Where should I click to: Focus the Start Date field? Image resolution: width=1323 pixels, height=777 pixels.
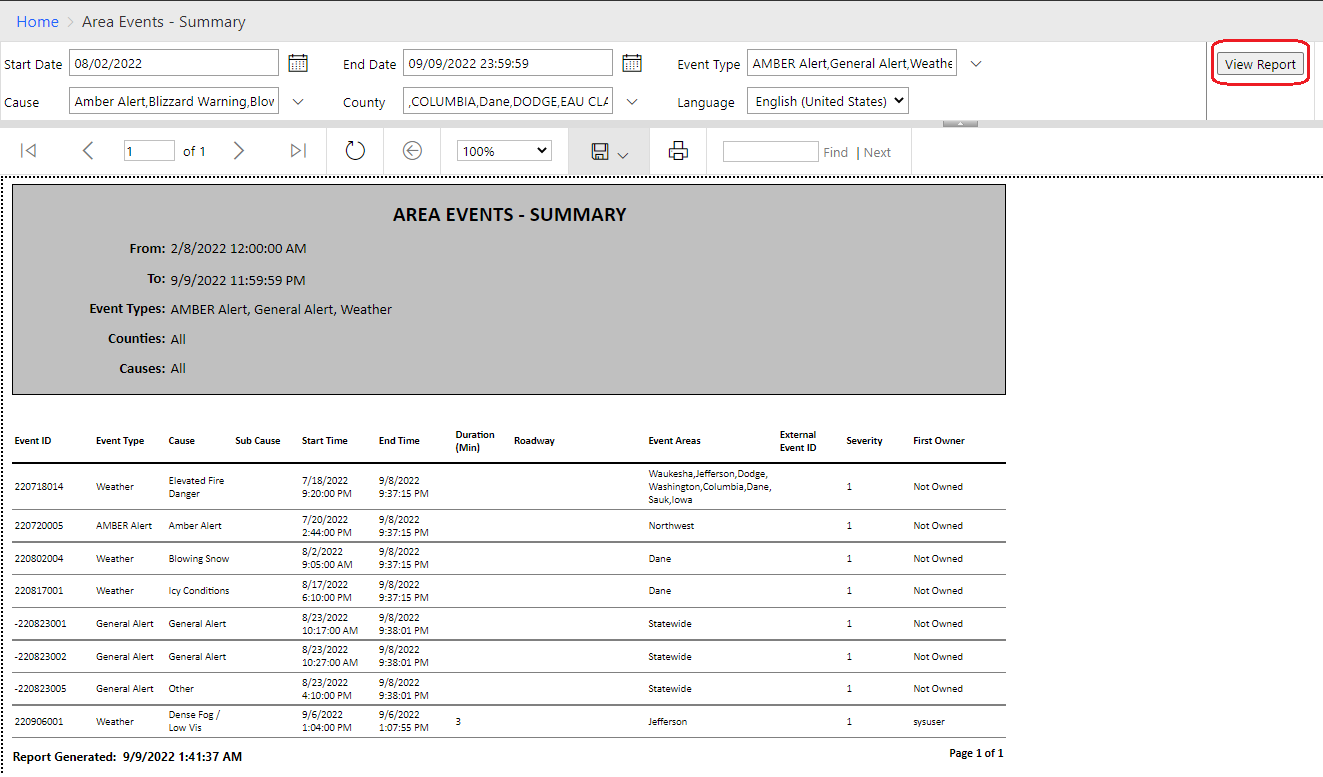coord(174,63)
